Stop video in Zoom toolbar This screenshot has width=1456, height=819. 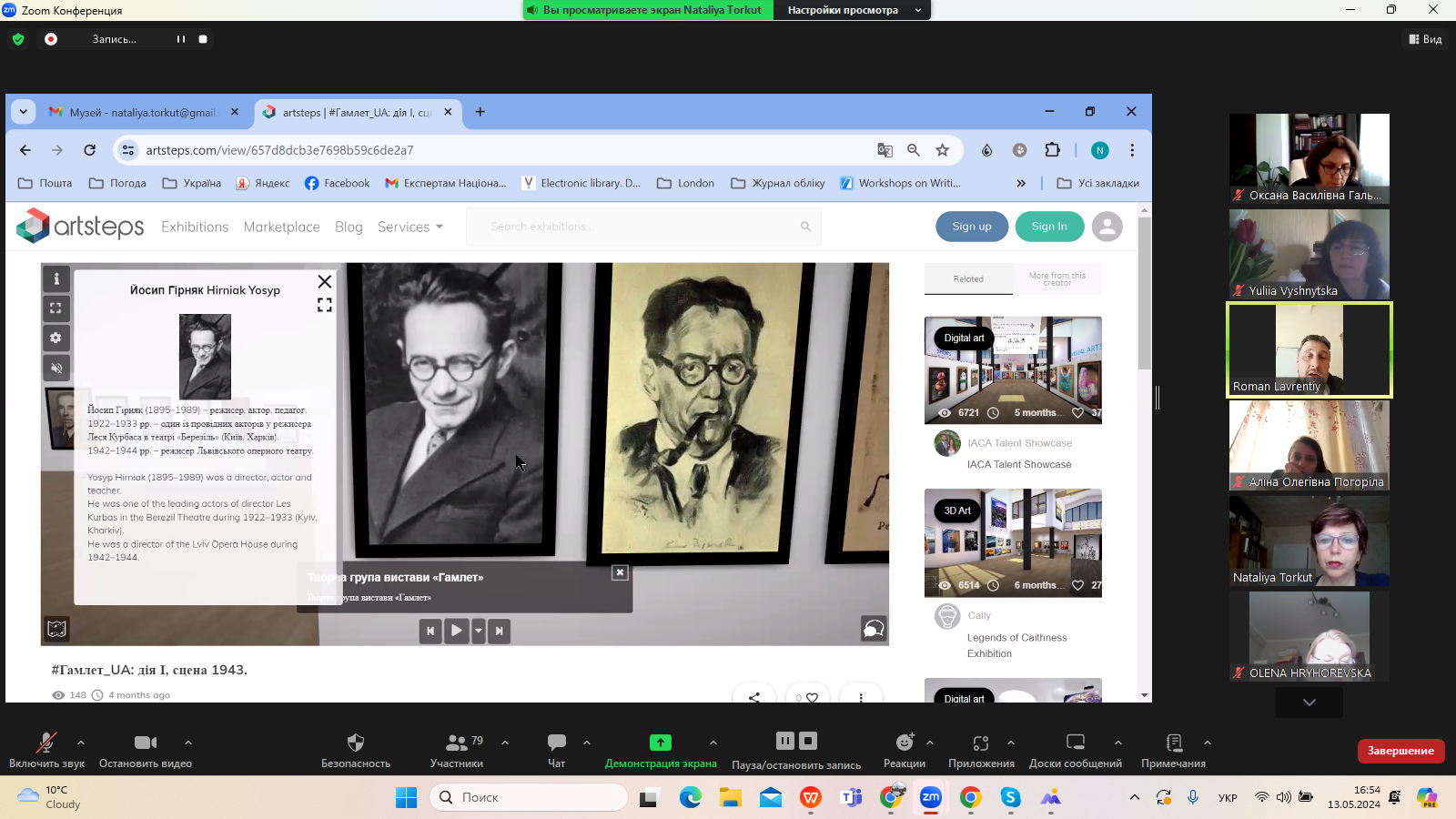click(146, 750)
